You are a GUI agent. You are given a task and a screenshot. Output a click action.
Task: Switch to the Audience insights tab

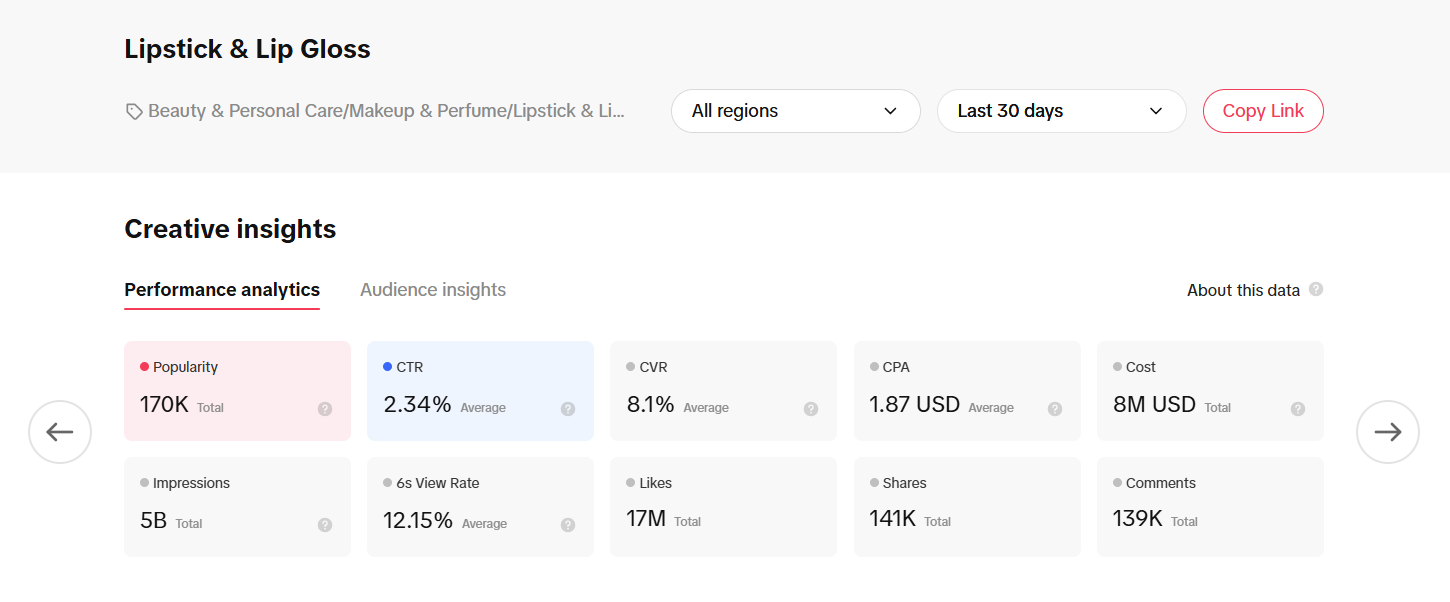432,289
